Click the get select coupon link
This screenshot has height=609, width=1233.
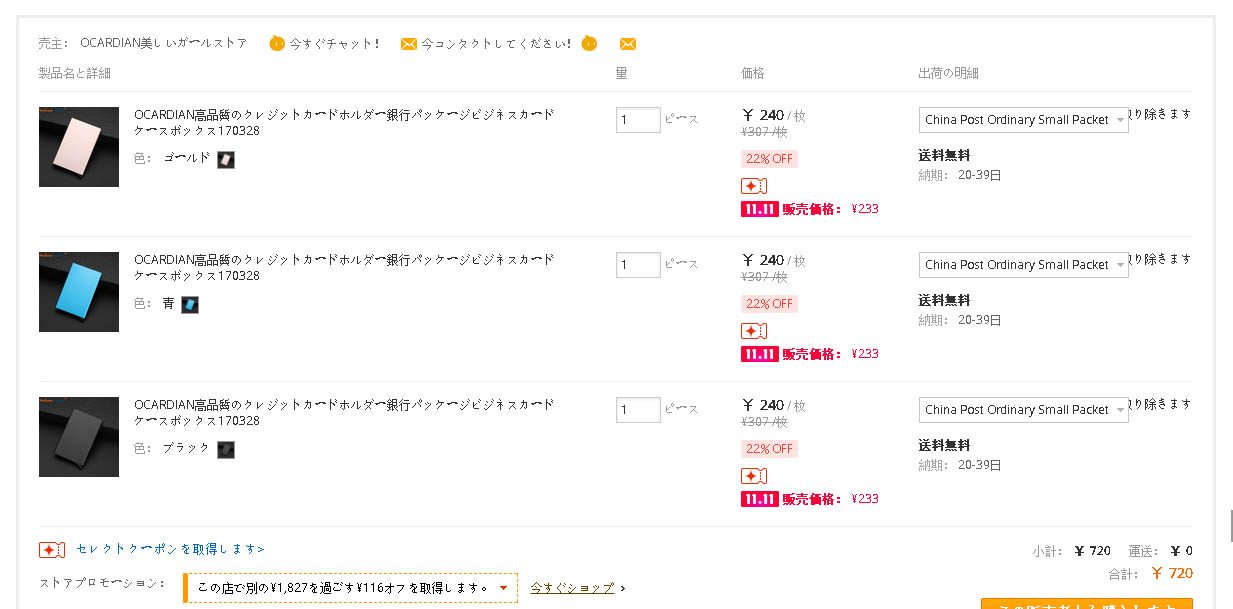(x=170, y=549)
